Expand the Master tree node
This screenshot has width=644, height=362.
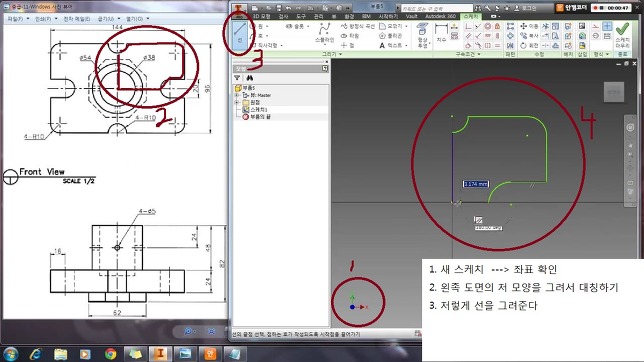(237, 95)
